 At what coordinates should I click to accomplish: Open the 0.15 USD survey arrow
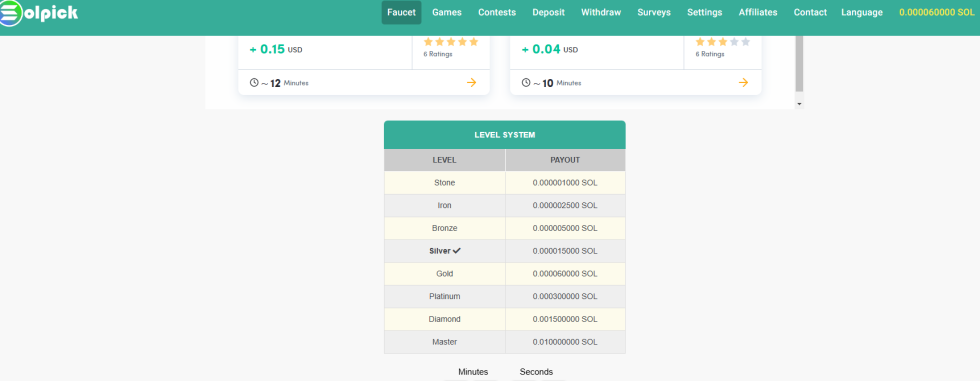[x=471, y=82]
